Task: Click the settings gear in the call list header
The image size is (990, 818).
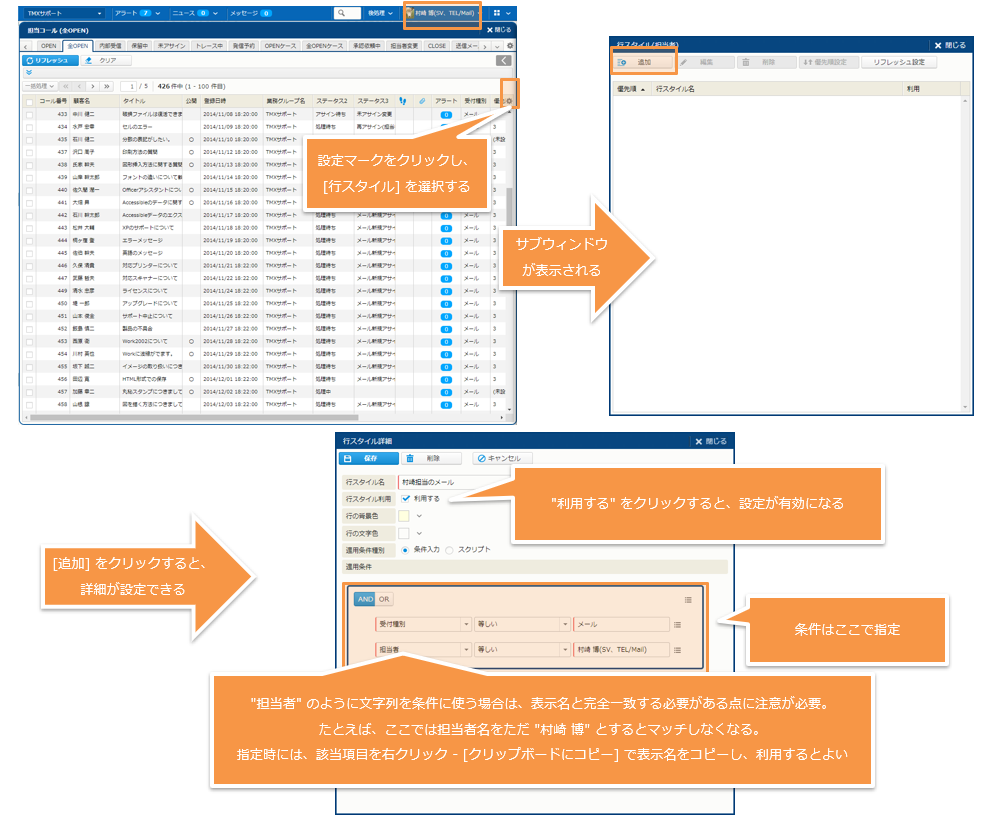Action: coord(510,100)
